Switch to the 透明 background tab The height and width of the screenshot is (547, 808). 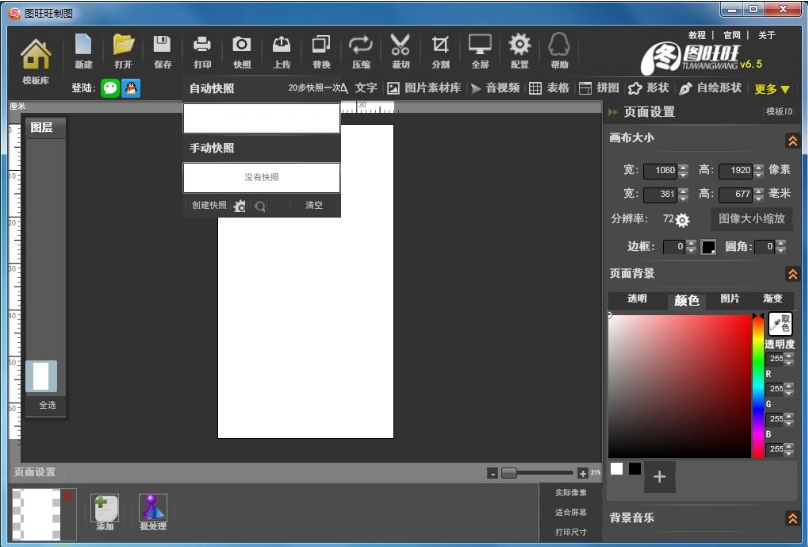tap(637, 299)
